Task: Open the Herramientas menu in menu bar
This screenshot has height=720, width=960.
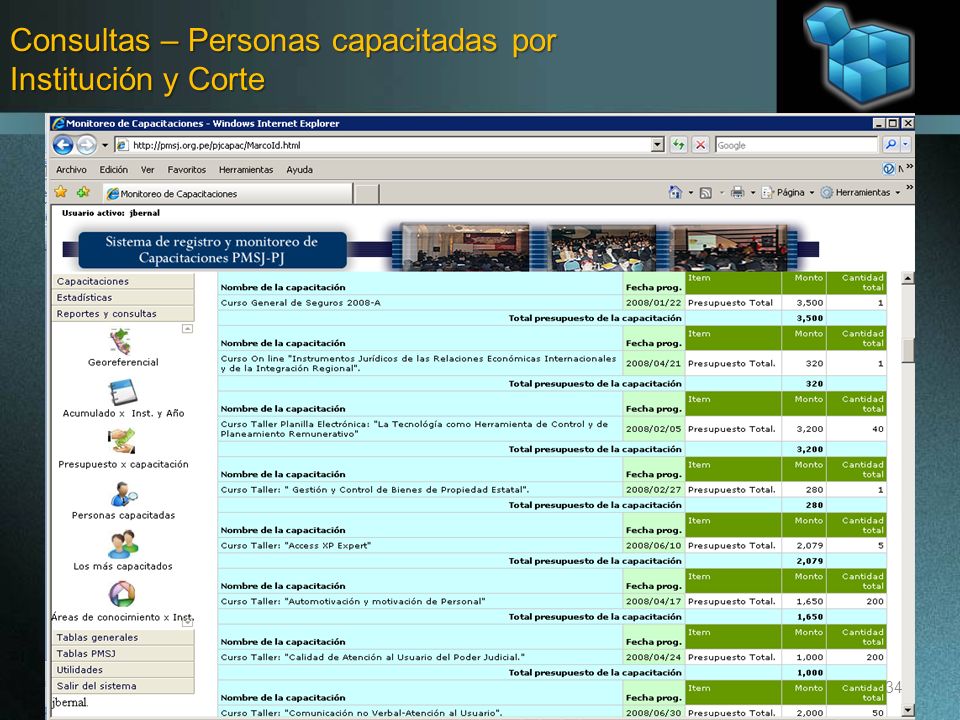Action: coord(246,170)
